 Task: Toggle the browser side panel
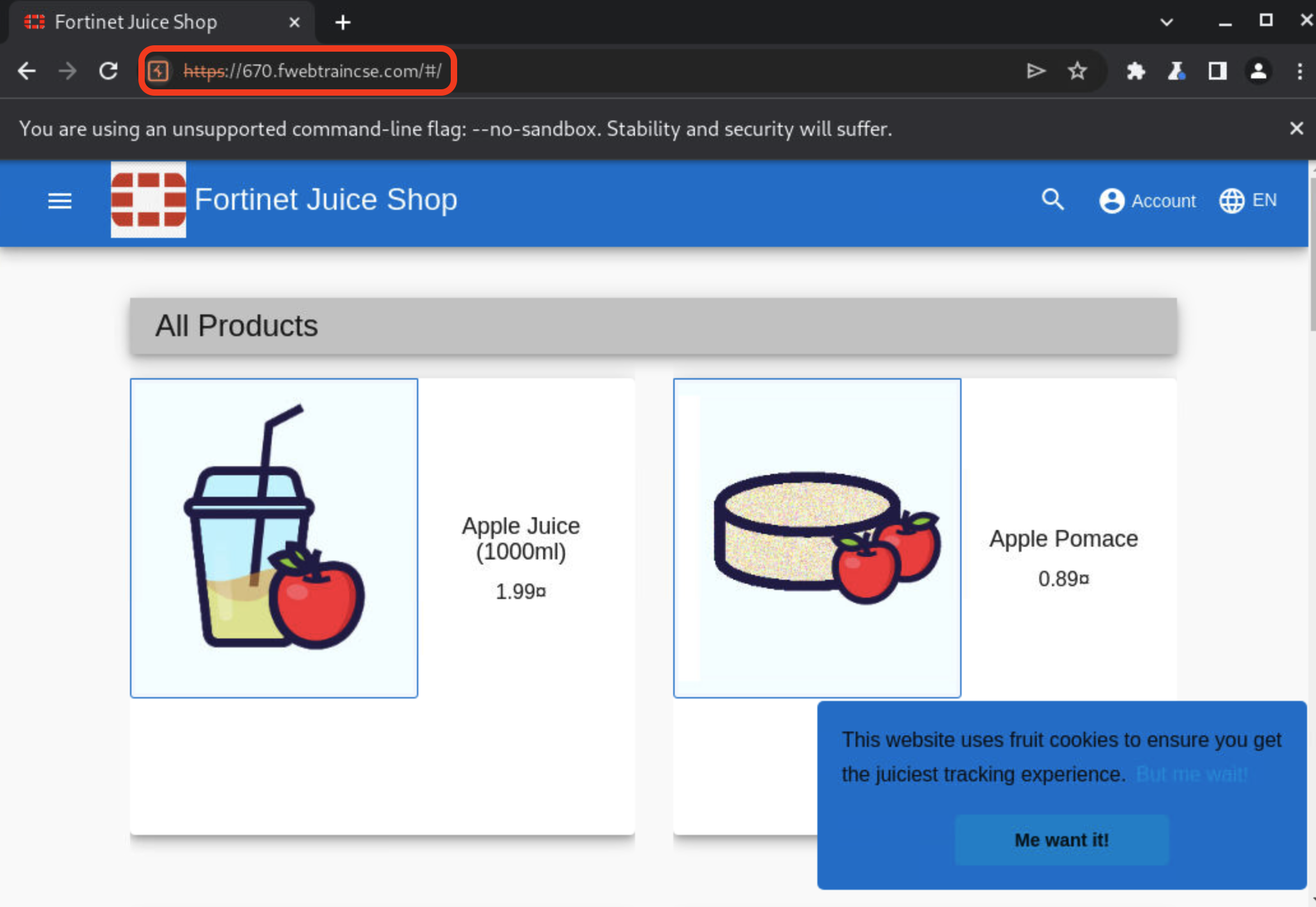(x=1217, y=71)
